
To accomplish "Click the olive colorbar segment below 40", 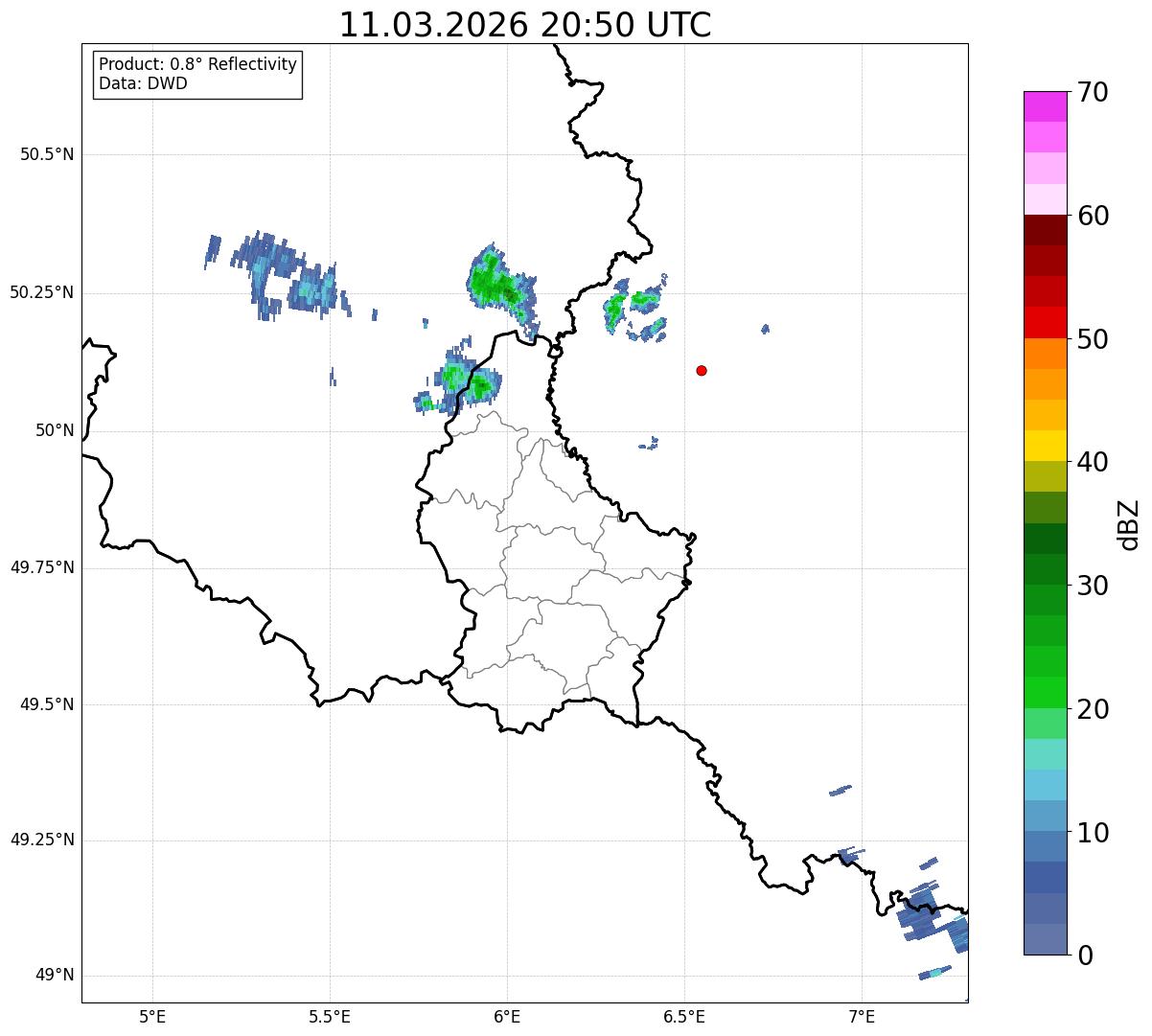I will pyautogui.click(x=1045, y=477).
